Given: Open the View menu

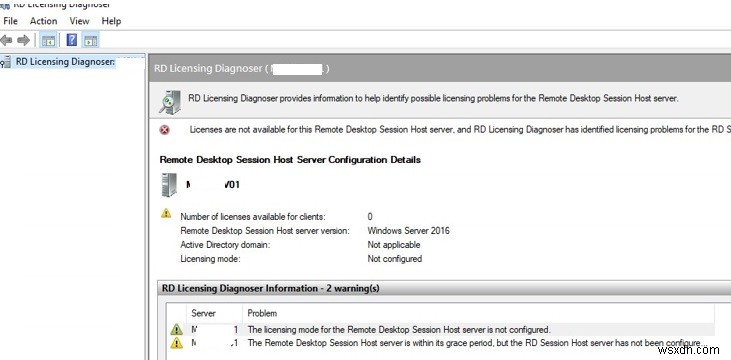Looking at the screenshot, I should (x=79, y=21).
